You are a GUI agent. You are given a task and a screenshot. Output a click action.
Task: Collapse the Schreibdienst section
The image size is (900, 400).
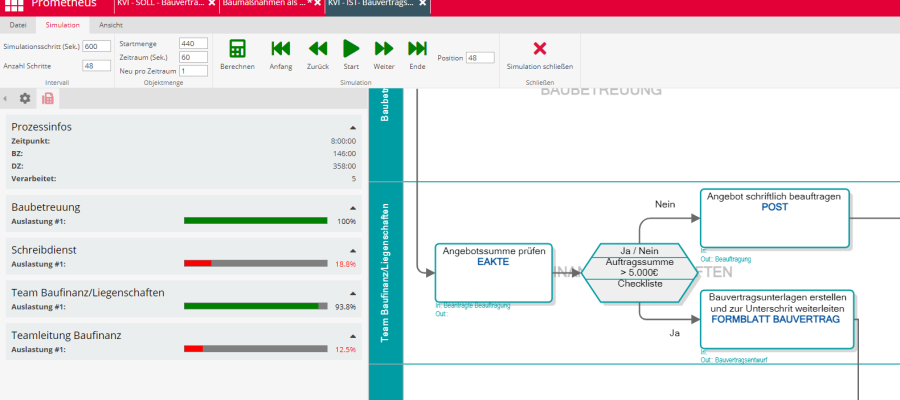tap(353, 251)
